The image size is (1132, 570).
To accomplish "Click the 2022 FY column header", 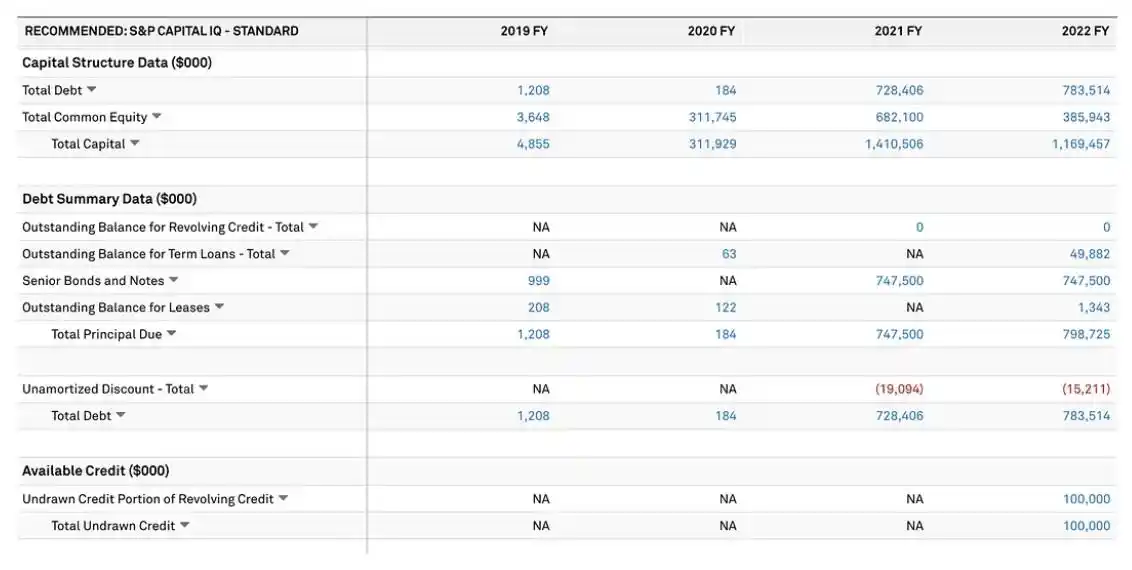I will (x=1085, y=31).
